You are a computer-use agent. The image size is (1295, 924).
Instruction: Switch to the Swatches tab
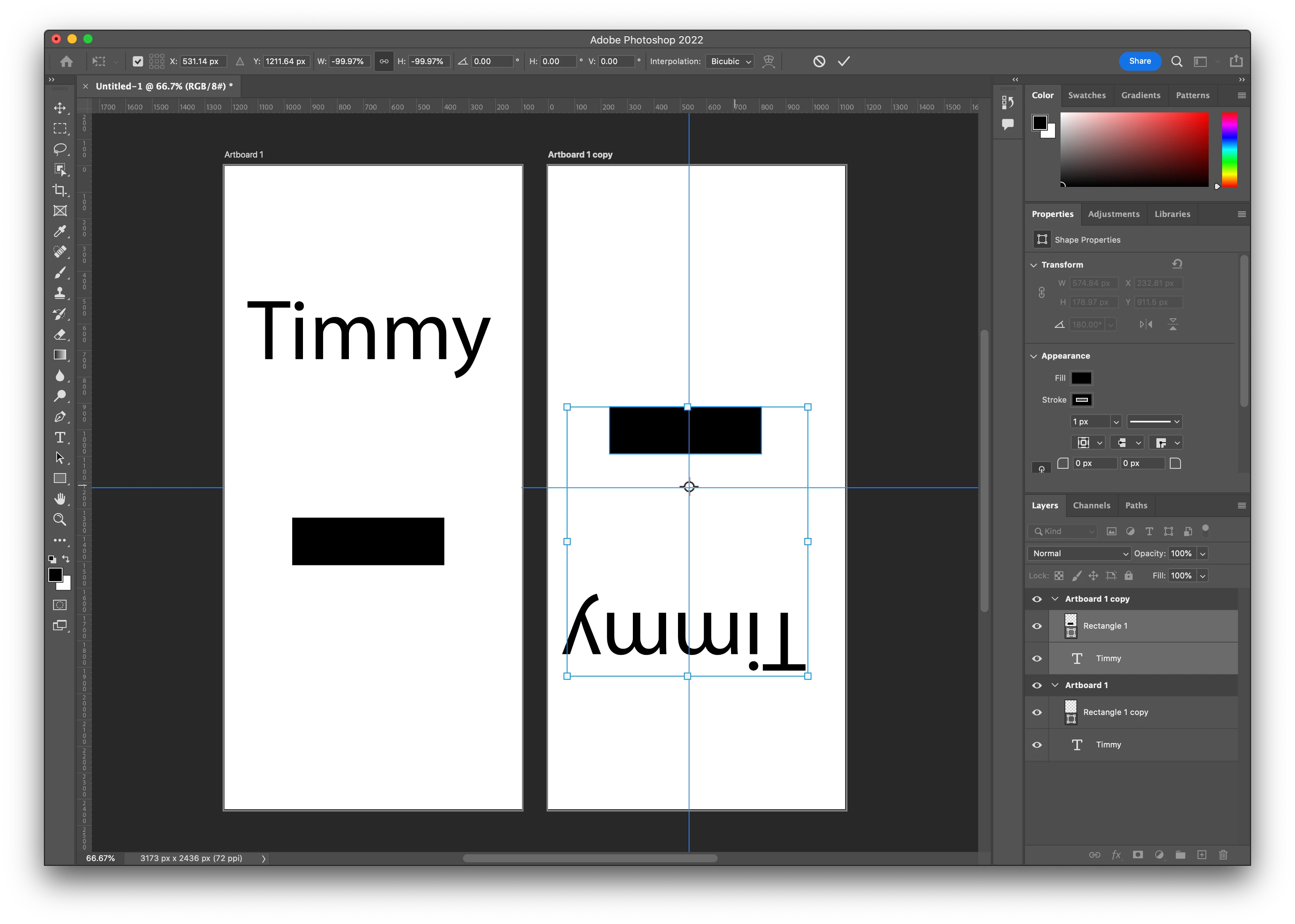click(1087, 95)
